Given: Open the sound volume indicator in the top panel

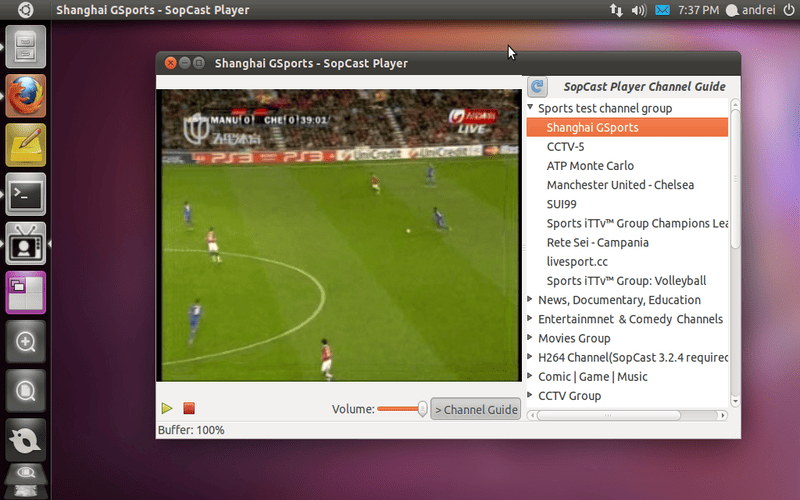Looking at the screenshot, I should pos(639,10).
